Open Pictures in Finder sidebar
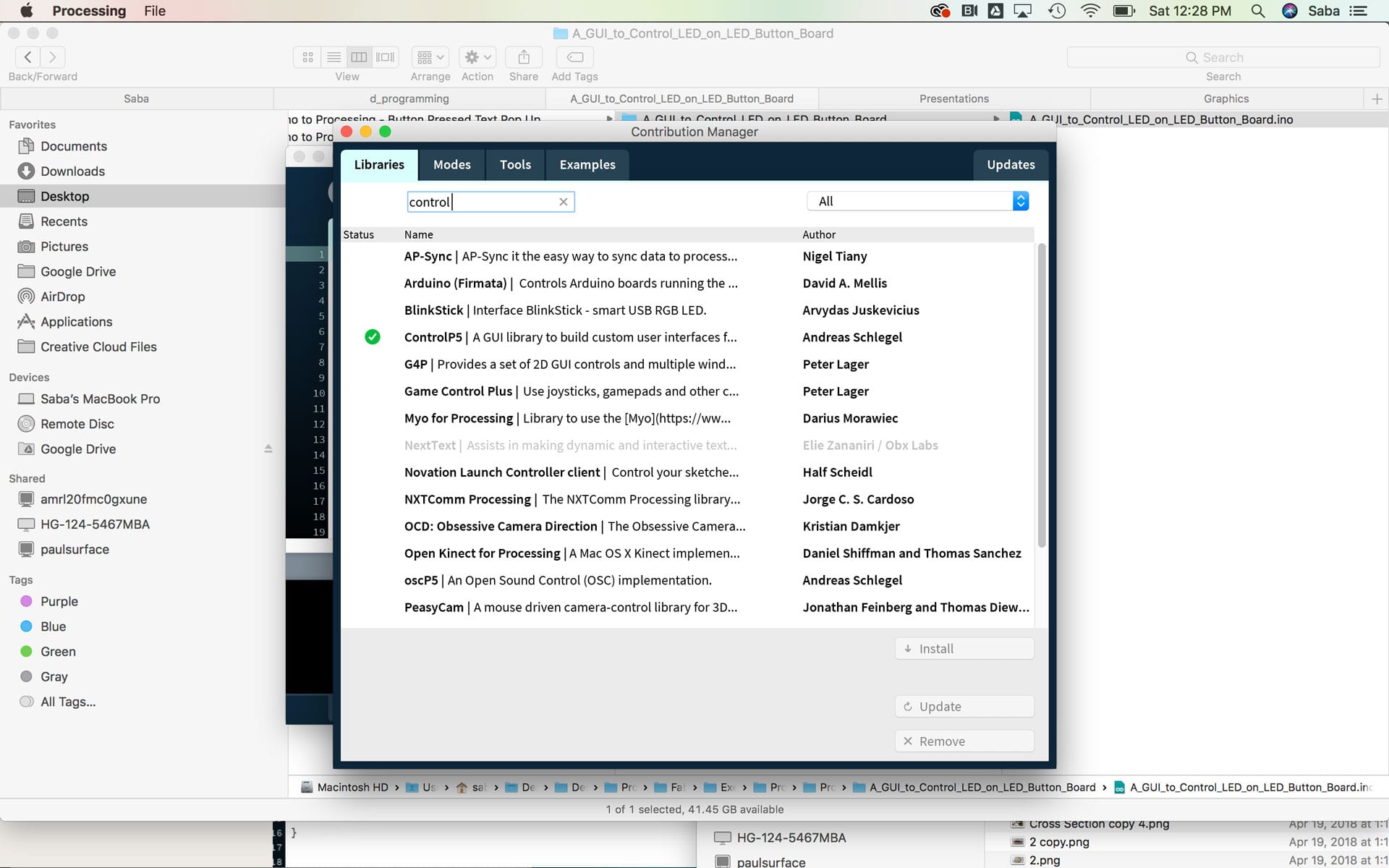 coord(64,247)
